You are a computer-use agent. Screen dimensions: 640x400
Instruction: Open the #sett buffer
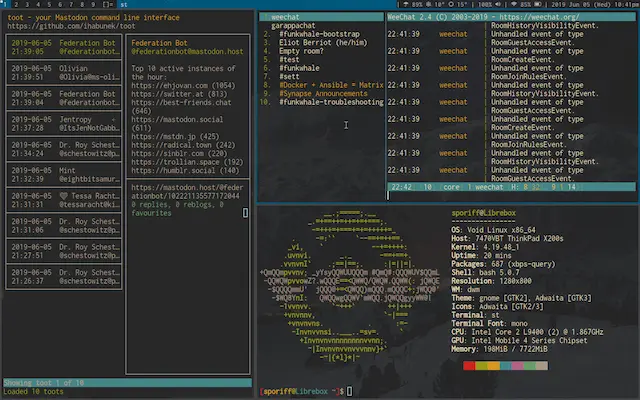coord(289,77)
